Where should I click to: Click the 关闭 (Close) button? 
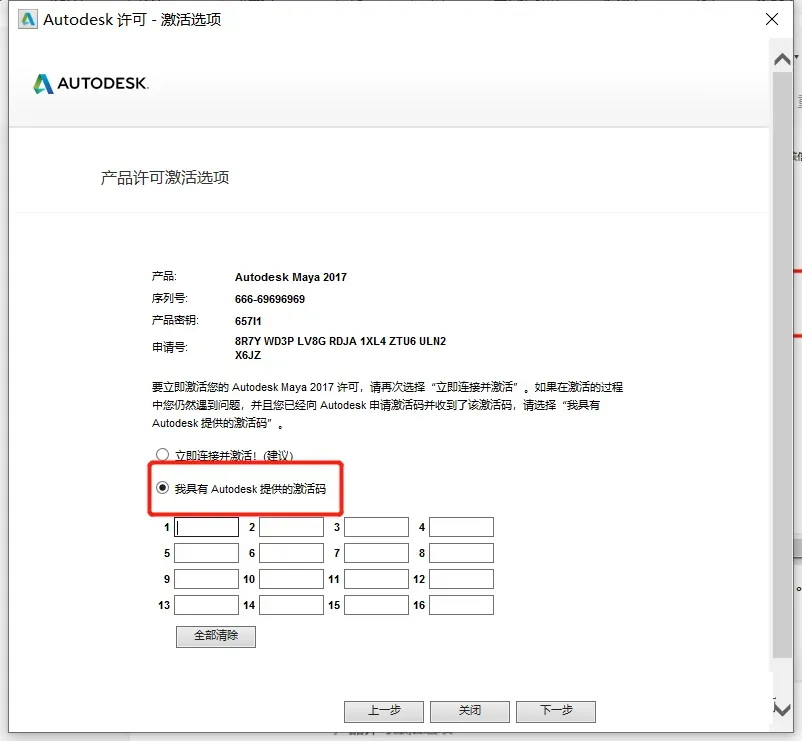click(x=470, y=711)
